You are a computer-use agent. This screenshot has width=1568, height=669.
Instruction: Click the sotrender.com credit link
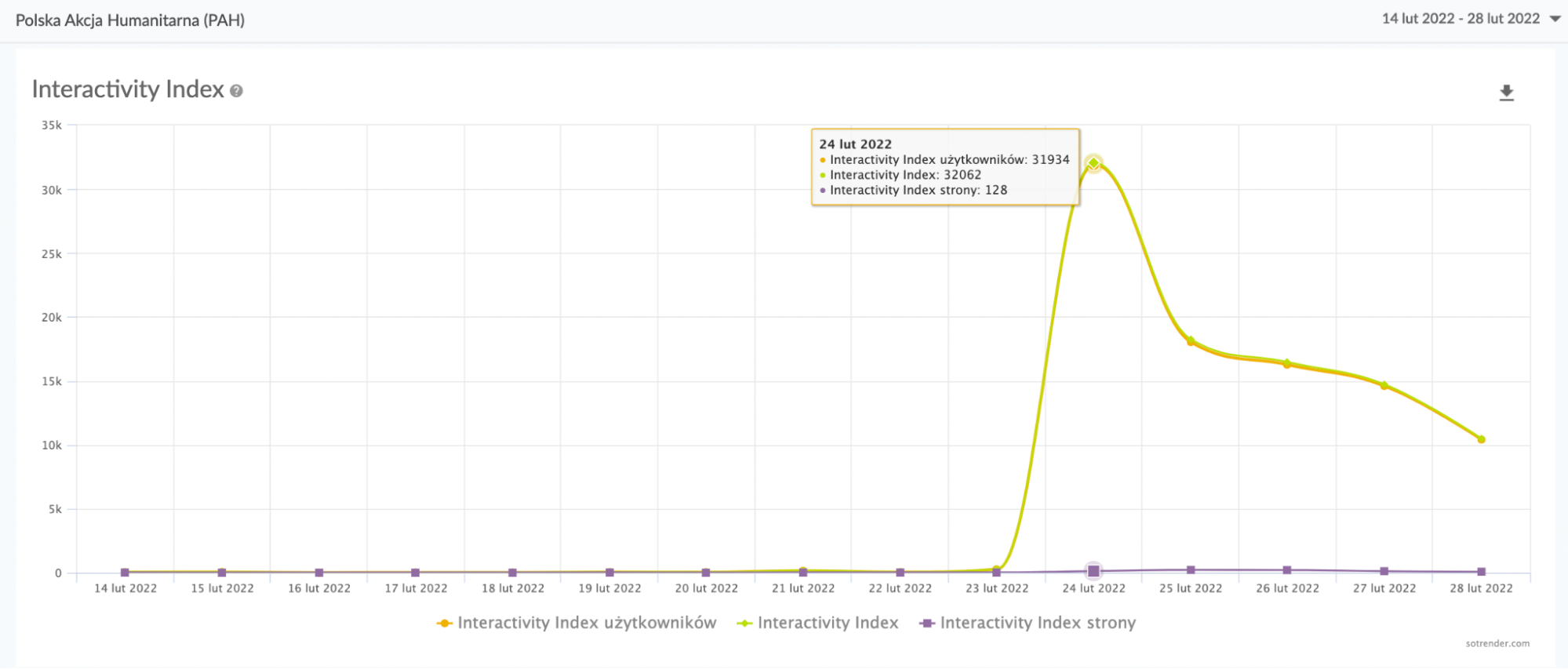tap(1497, 643)
